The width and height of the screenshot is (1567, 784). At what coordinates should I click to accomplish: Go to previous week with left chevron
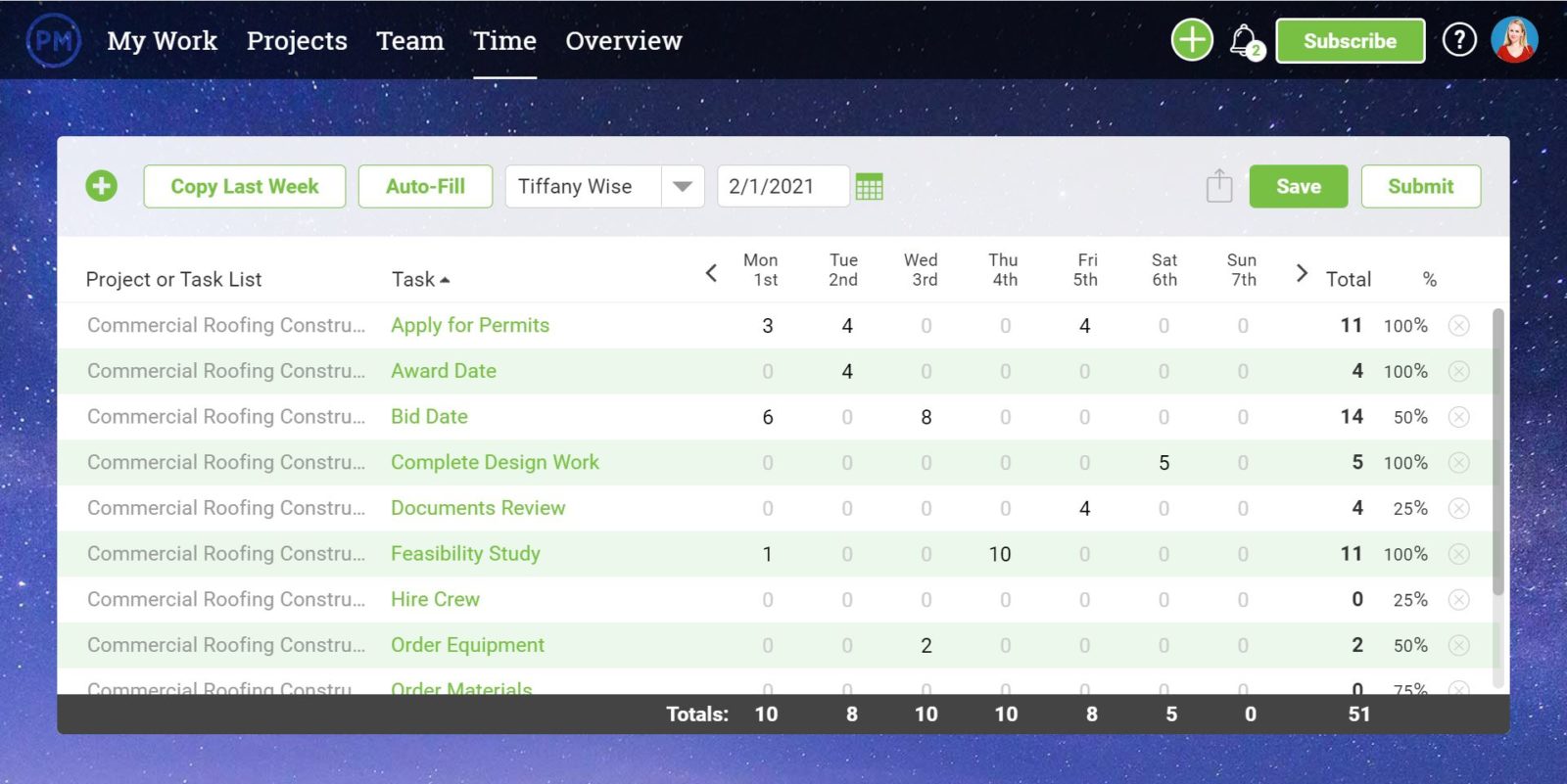712,273
